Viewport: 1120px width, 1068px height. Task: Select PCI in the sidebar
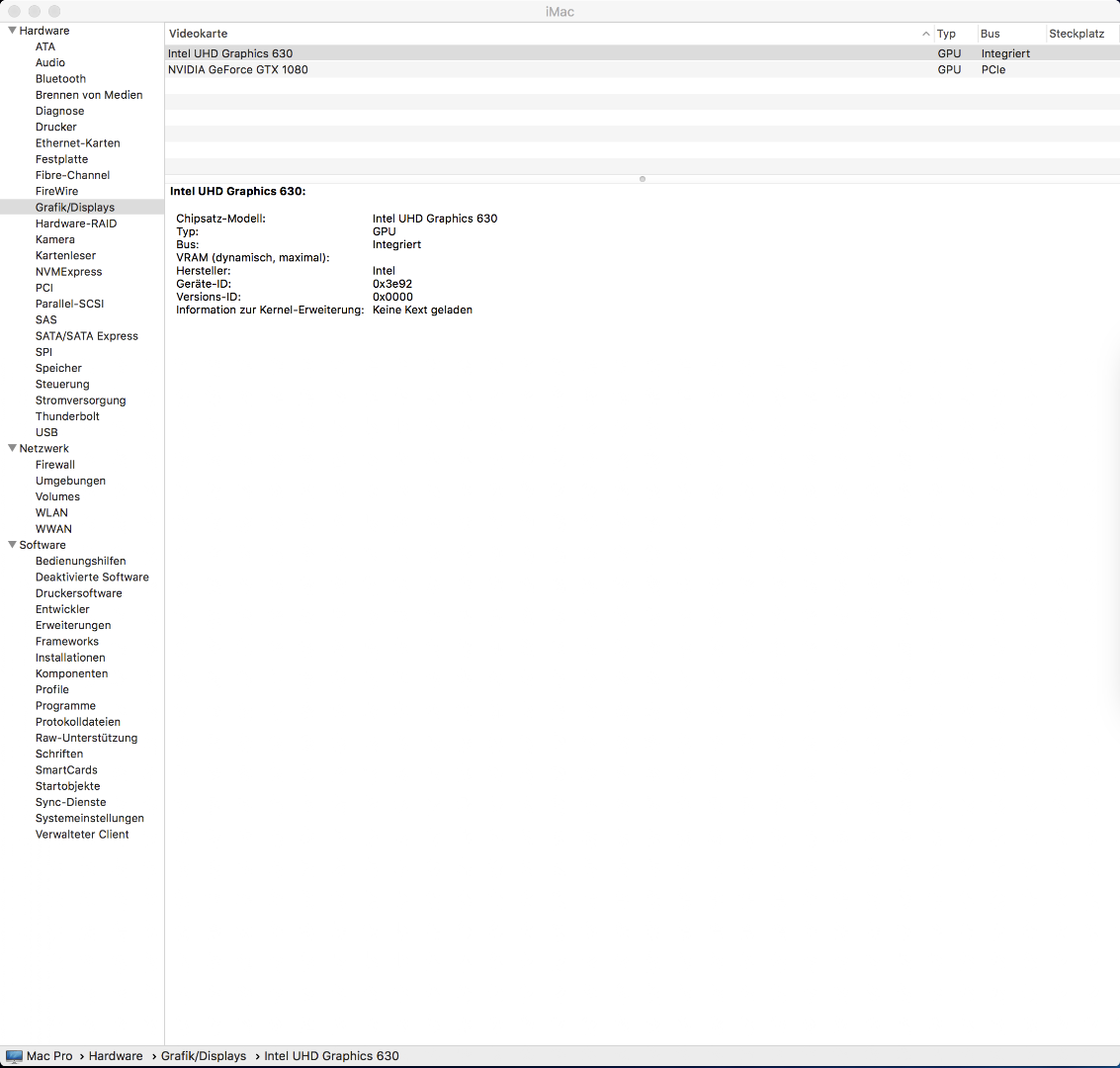[44, 288]
